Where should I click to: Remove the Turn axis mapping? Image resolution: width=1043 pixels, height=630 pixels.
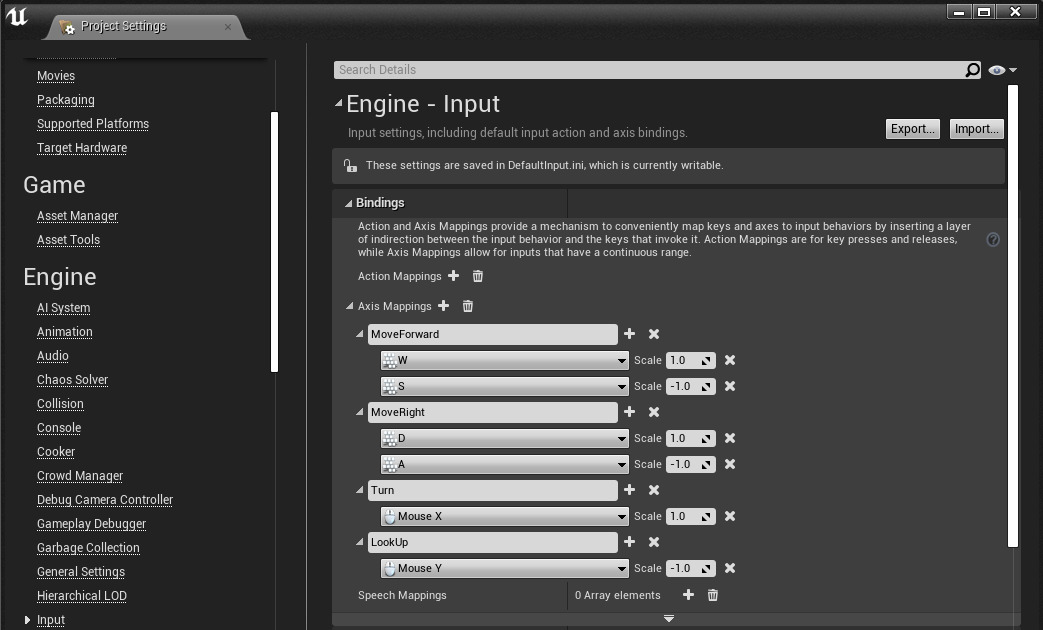654,490
